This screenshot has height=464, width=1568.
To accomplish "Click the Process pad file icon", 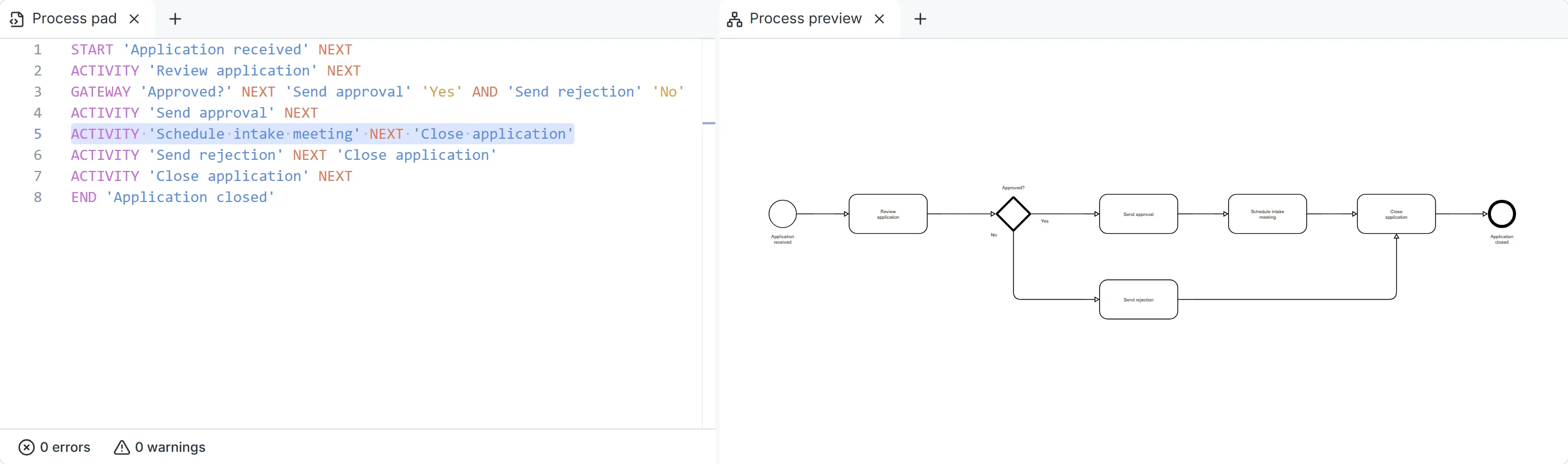I will tap(17, 19).
